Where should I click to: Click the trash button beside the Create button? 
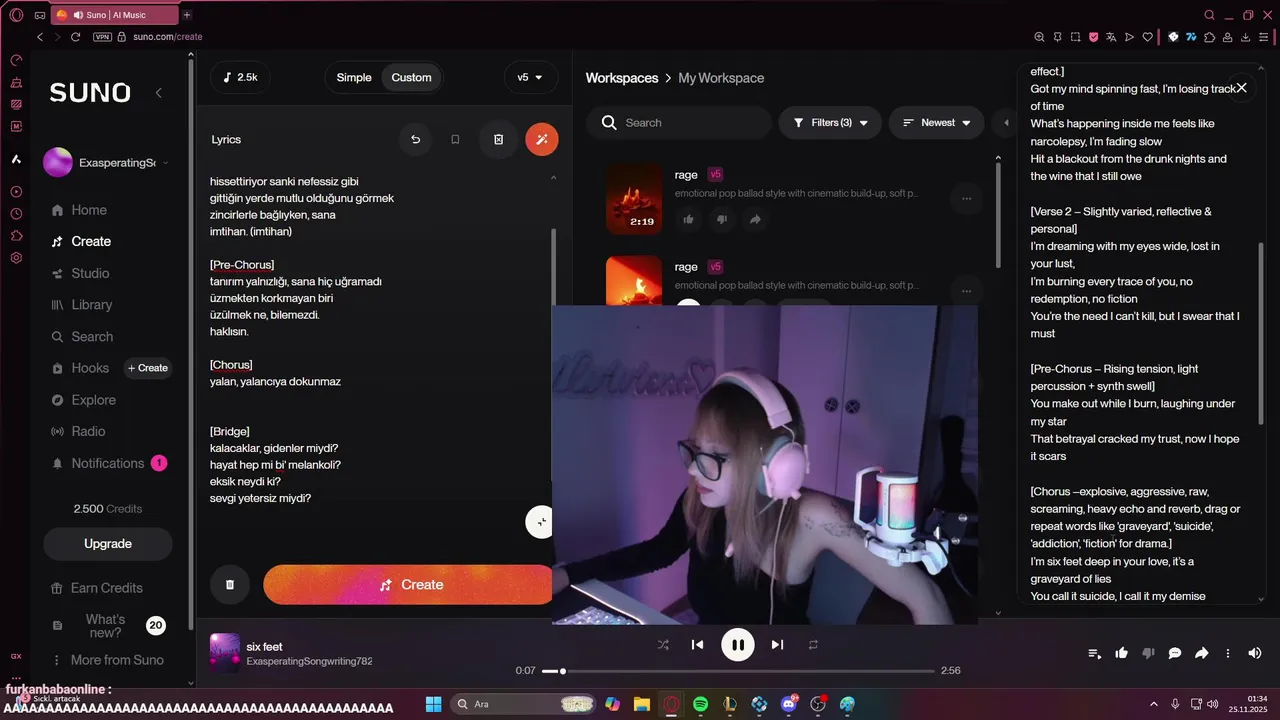230,585
